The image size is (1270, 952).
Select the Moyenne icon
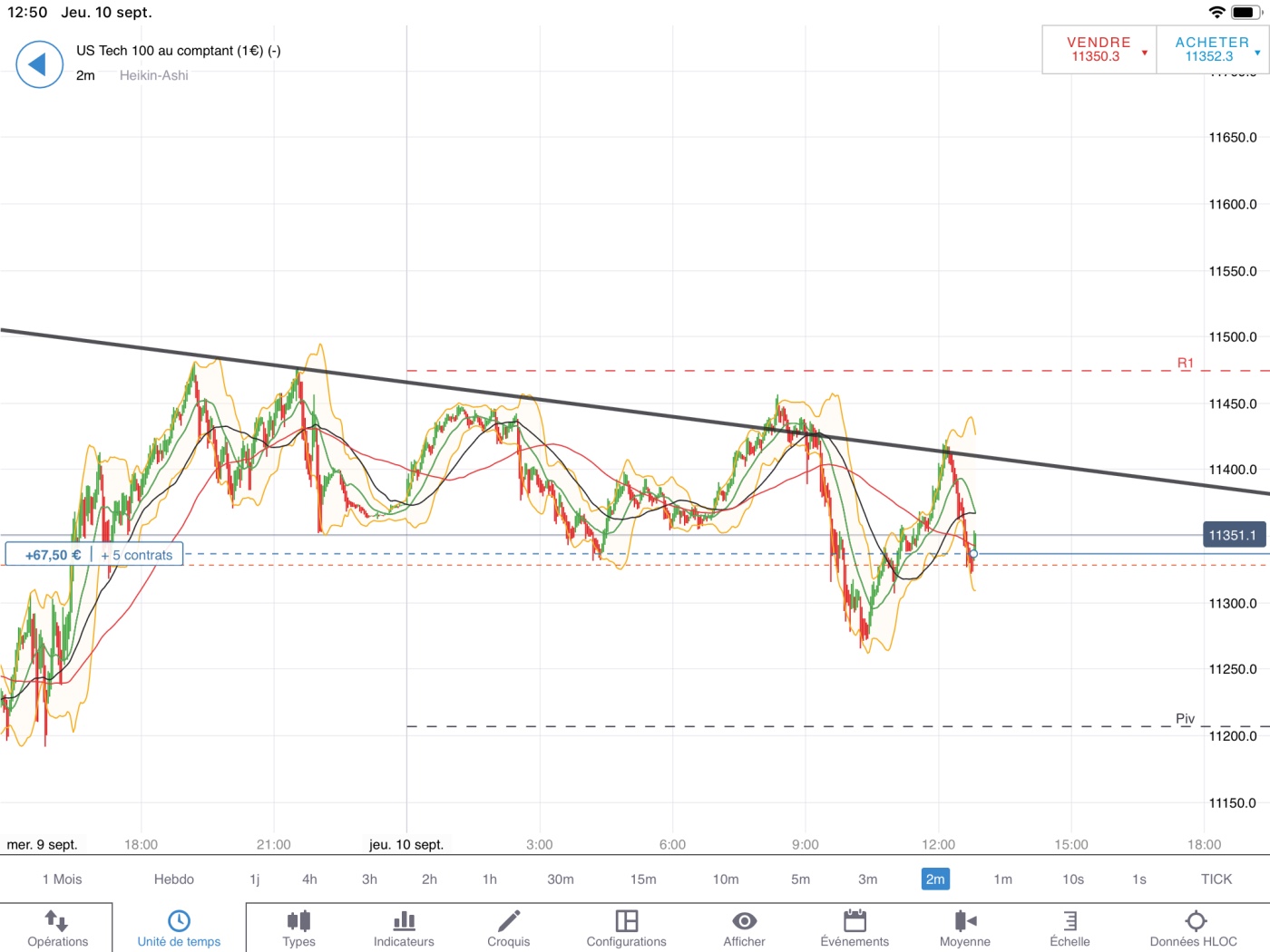pos(965,921)
